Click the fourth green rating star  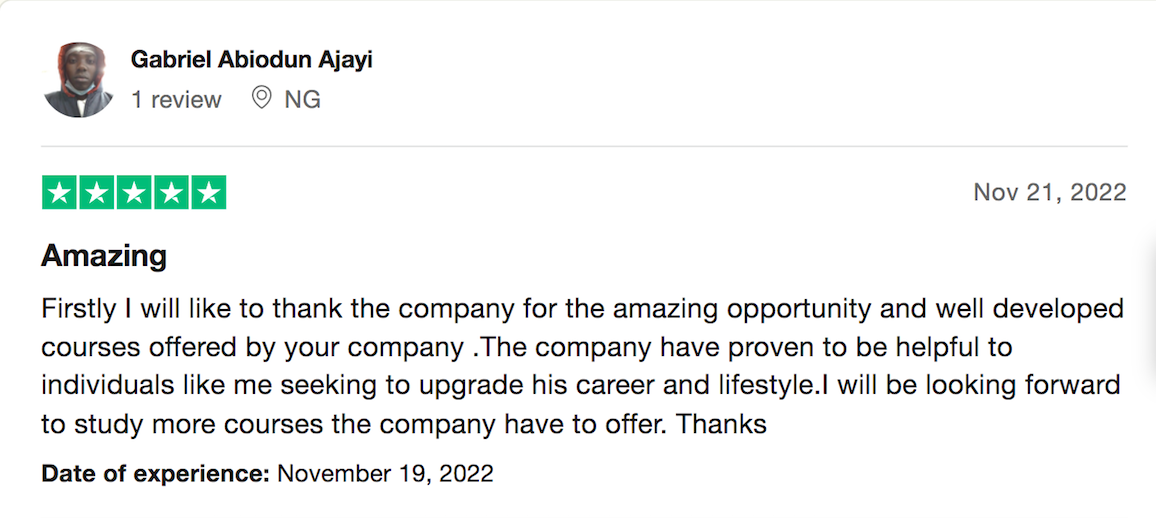point(172,193)
